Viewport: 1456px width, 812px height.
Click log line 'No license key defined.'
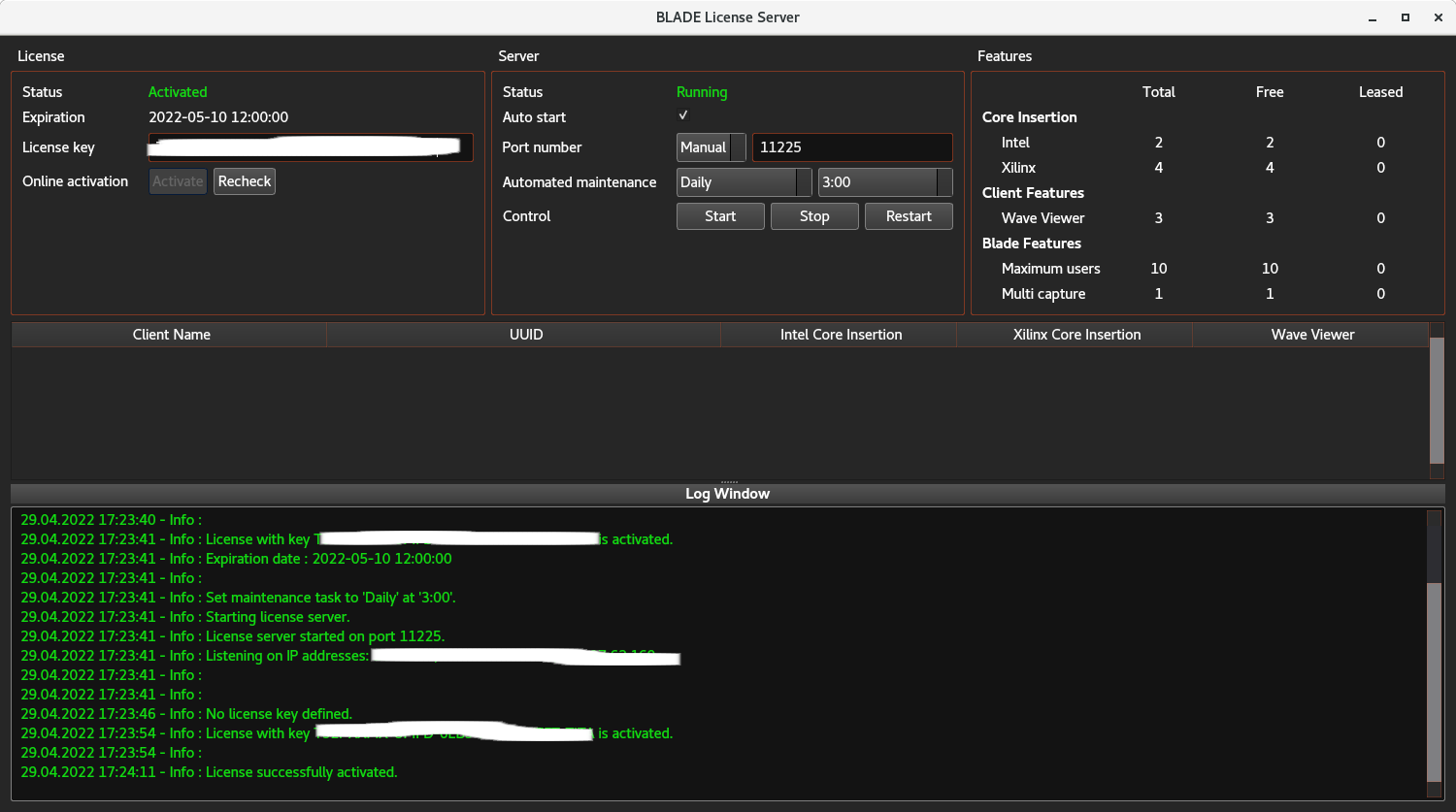pos(186,714)
